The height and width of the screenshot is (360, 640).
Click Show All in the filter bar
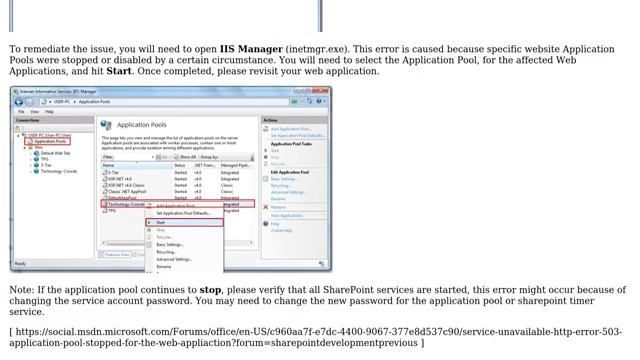[184, 157]
